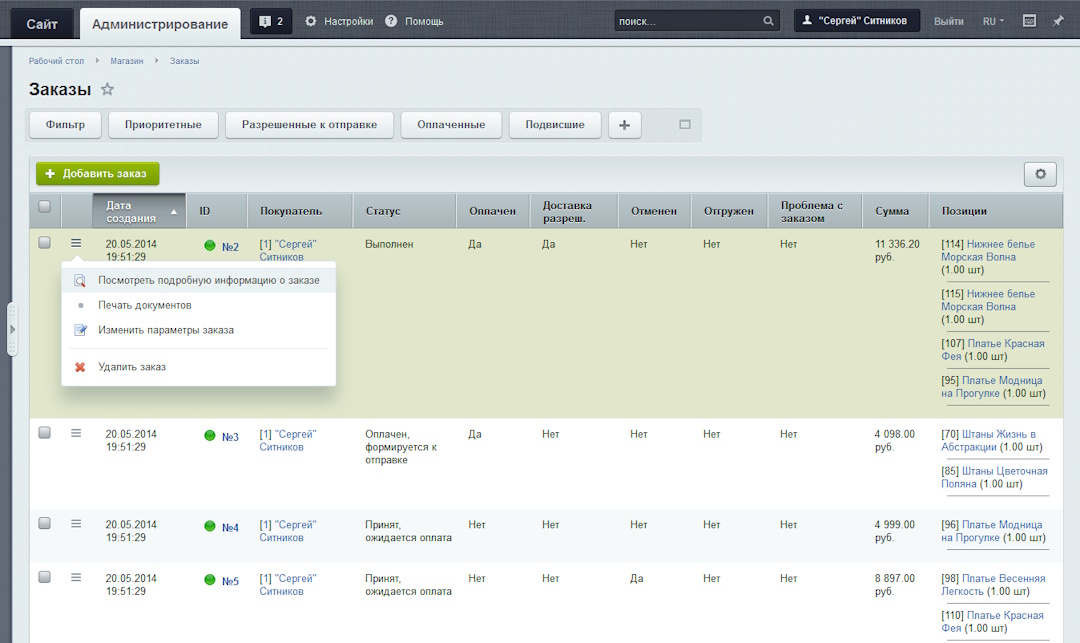Check the checkbox for order №5
The width and height of the screenshot is (1080, 643).
point(44,577)
